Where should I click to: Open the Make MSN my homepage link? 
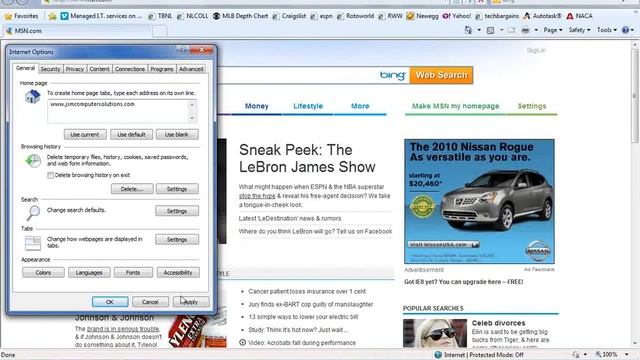click(455, 106)
